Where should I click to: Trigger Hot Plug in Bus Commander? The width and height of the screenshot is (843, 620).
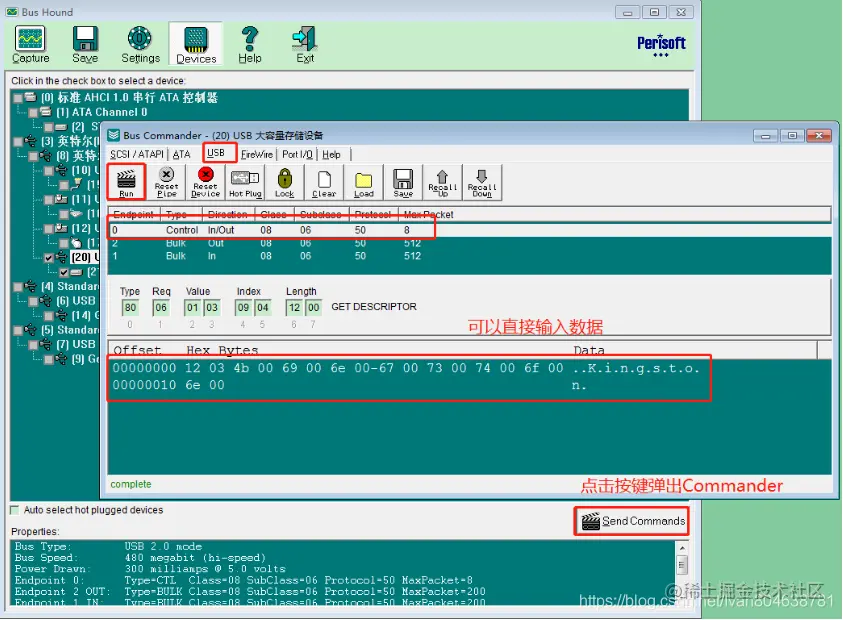[x=245, y=183]
